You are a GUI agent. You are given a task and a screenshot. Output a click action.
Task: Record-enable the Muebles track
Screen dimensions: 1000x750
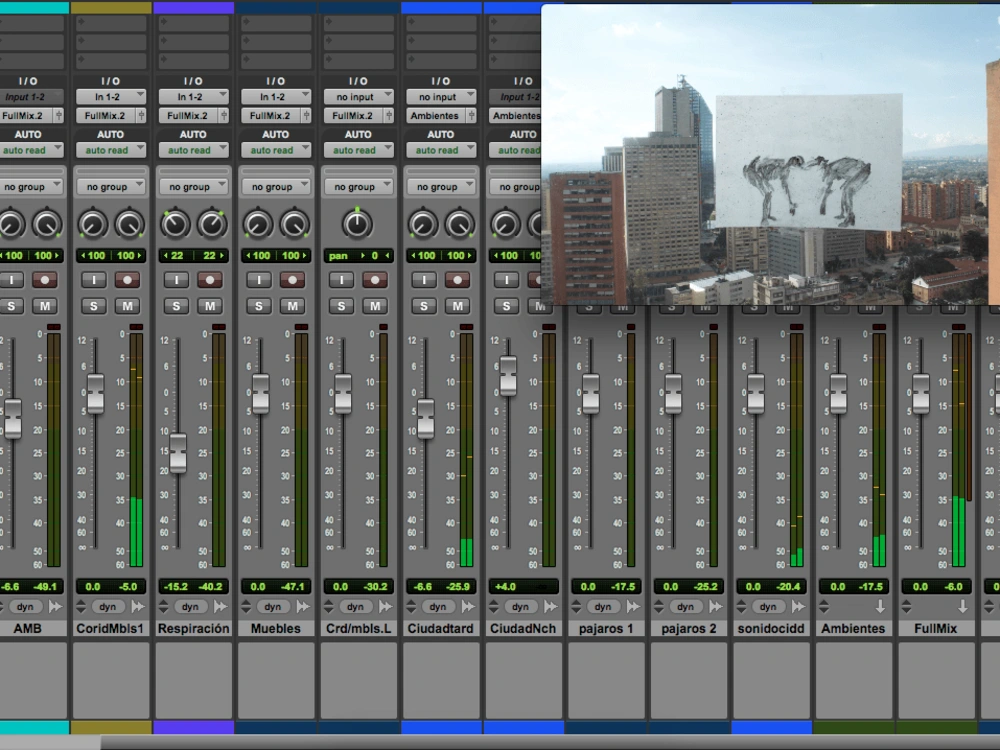(x=292, y=280)
